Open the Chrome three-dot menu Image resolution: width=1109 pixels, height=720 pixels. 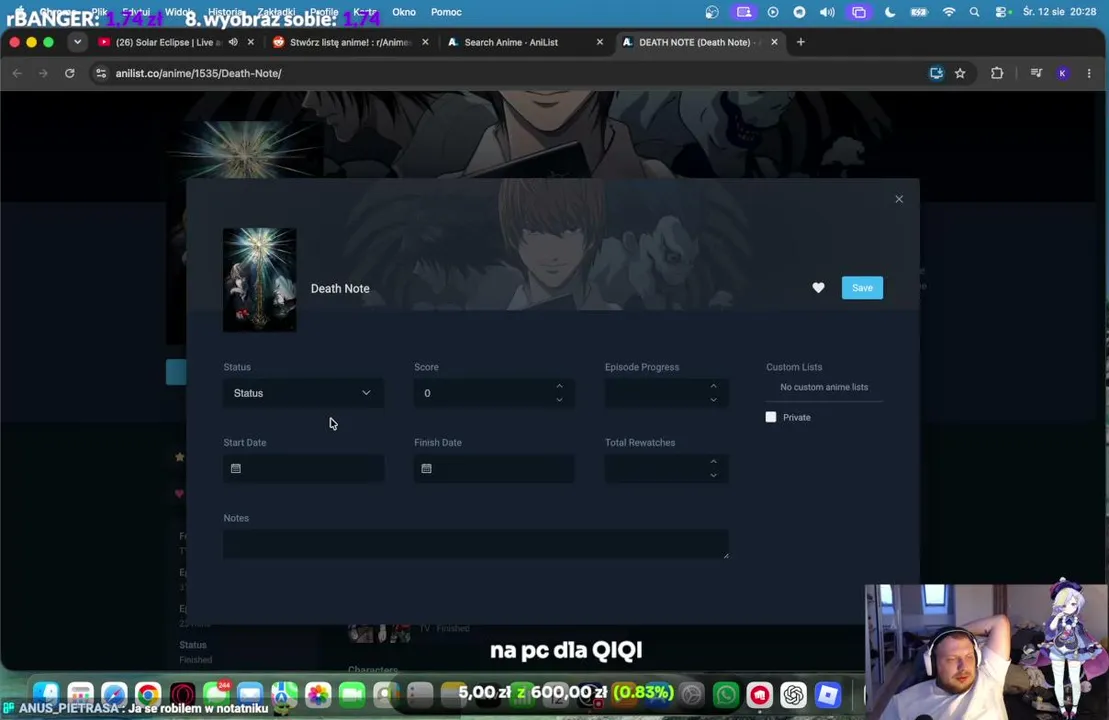1089,74
